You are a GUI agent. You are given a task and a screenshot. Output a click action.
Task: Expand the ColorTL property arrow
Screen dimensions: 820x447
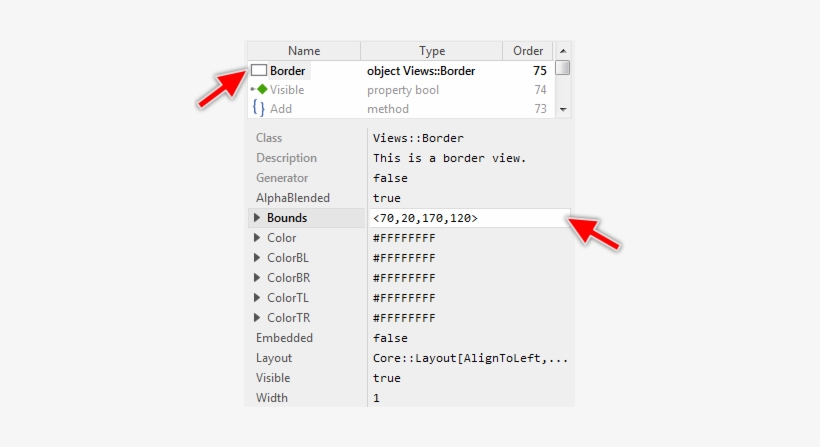258,298
